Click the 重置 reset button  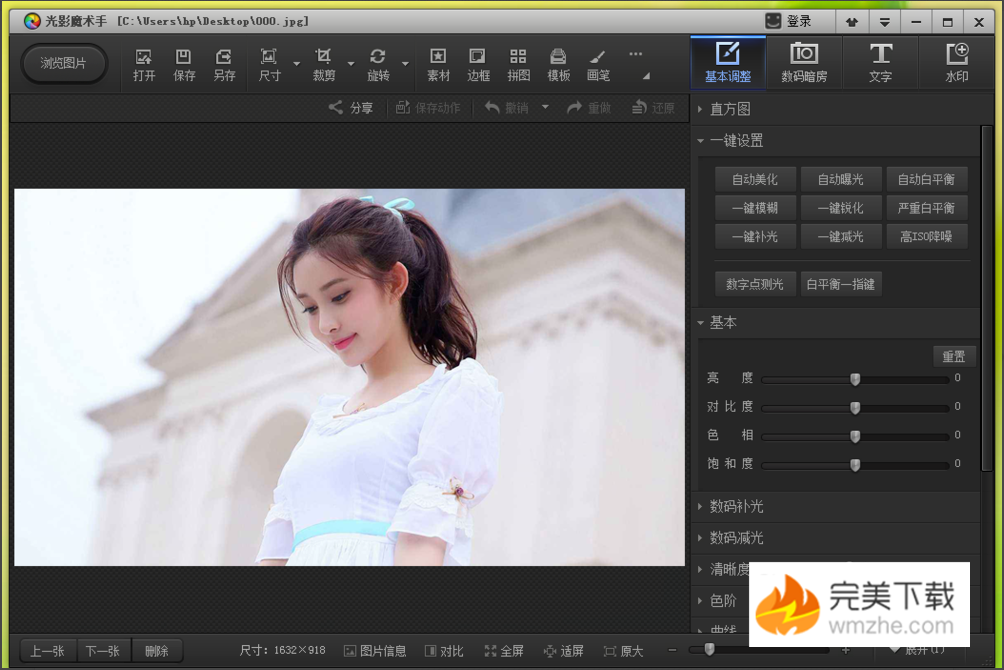coord(953,356)
